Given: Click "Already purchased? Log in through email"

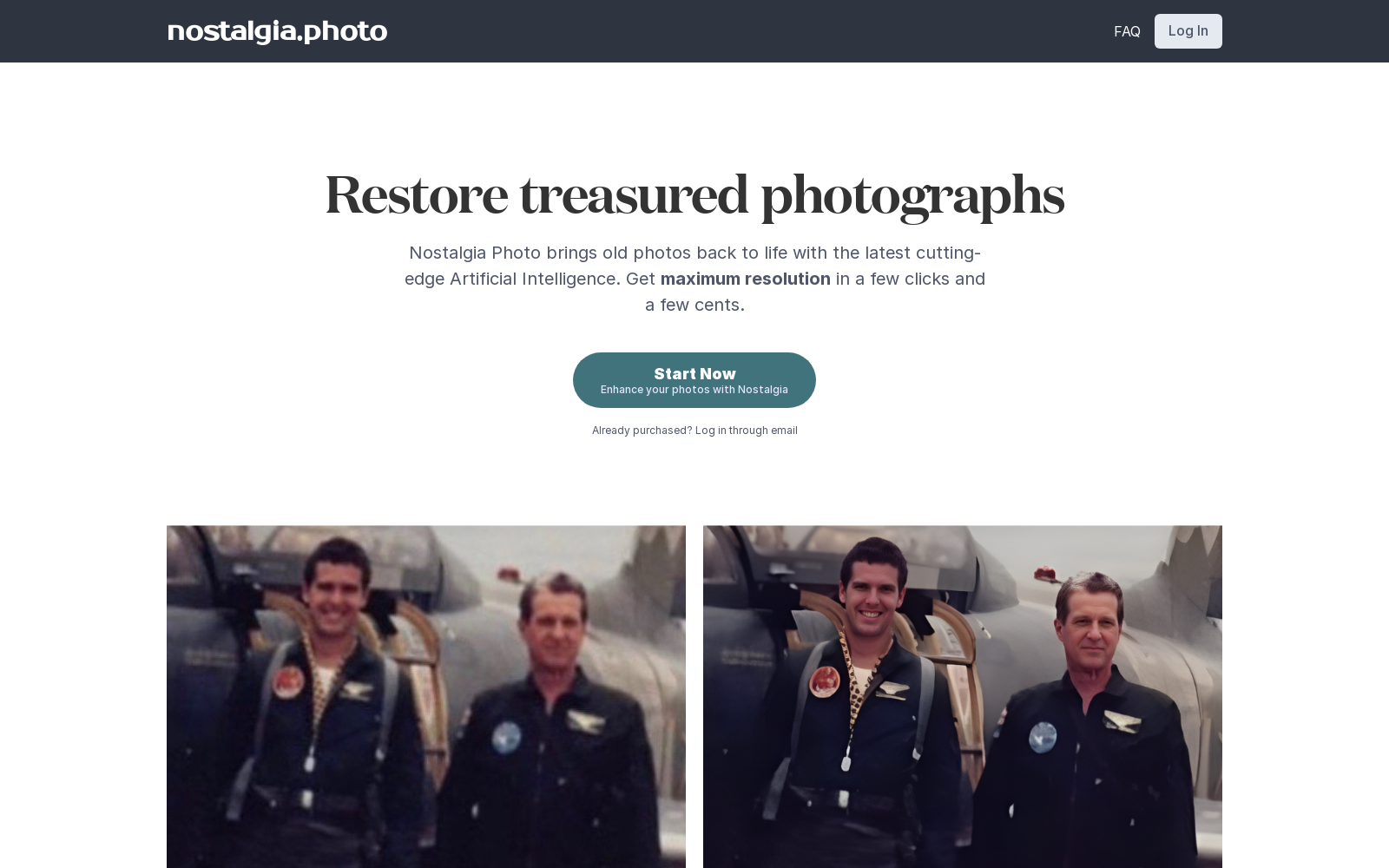Looking at the screenshot, I should coord(694,431).
